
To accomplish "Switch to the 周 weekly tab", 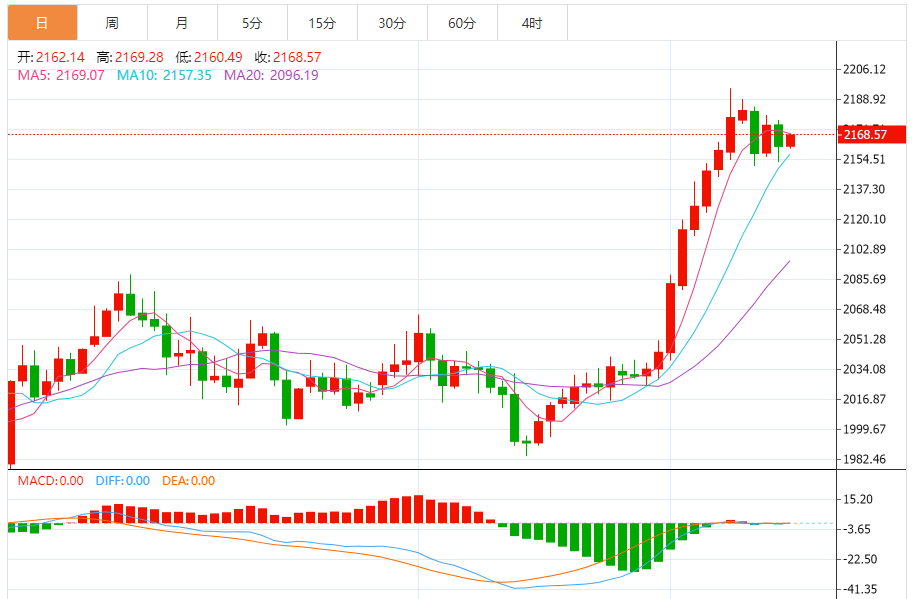I will [112, 23].
